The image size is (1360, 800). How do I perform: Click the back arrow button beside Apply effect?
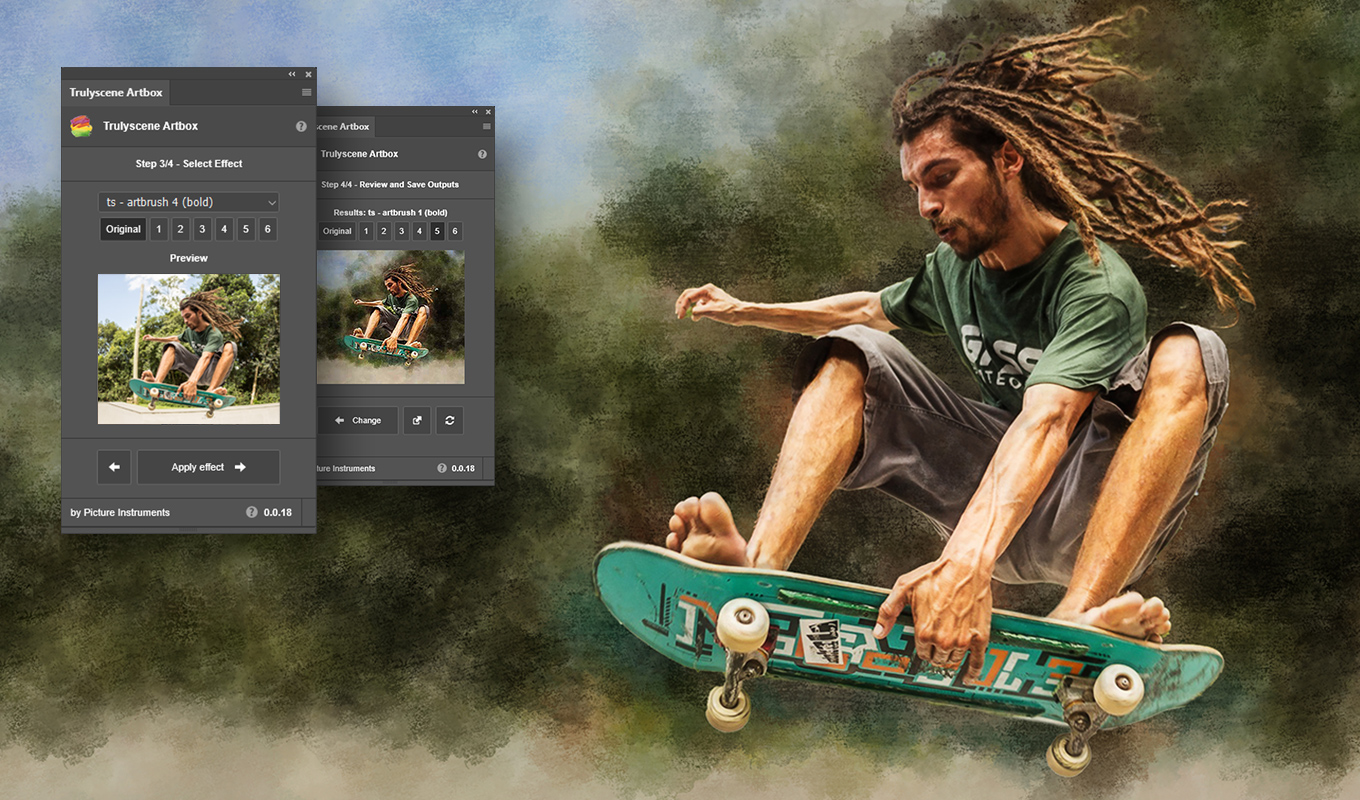114,467
